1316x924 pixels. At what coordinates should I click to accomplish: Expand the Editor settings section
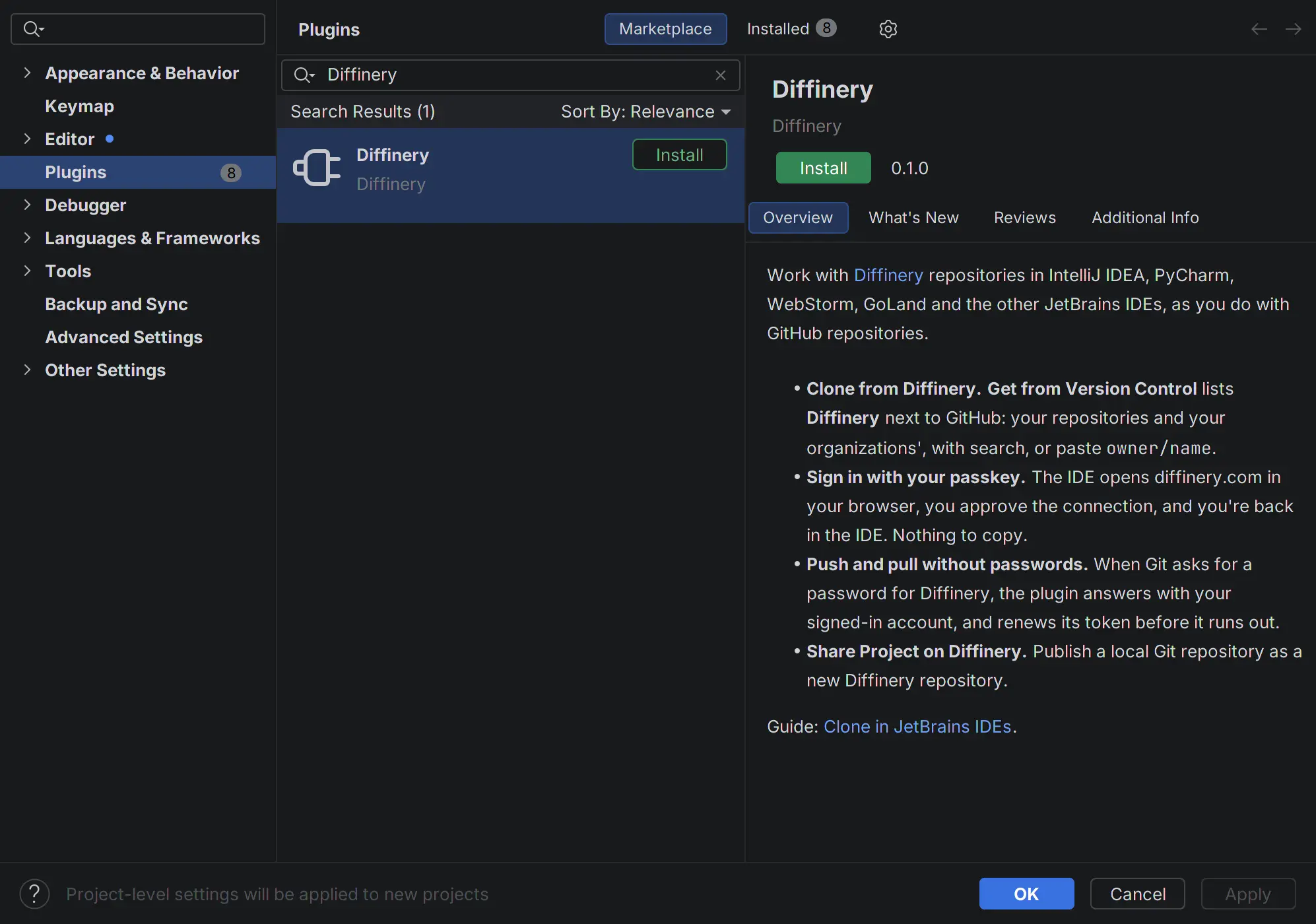tap(27, 139)
